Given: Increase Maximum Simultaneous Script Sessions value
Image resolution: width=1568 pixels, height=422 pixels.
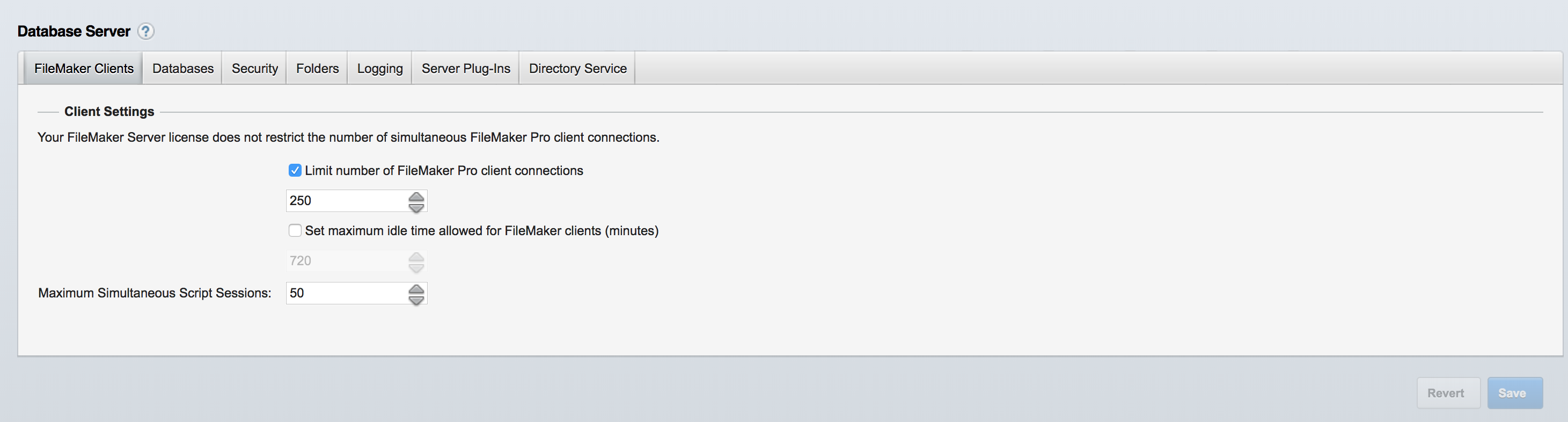Looking at the screenshot, I should tap(416, 289).
